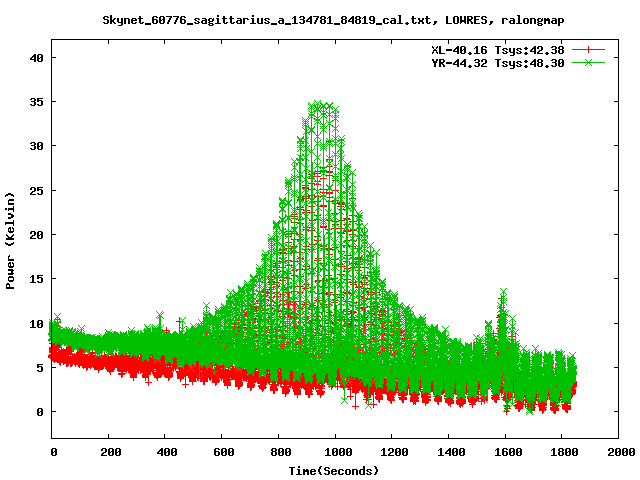The width and height of the screenshot is (640, 480).
Task: Click x-axis tick label 1400
Action: pos(451,452)
